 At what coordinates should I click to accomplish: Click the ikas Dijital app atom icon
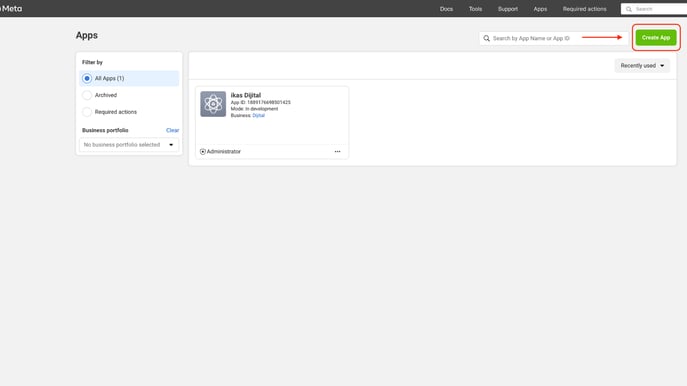tap(213, 104)
